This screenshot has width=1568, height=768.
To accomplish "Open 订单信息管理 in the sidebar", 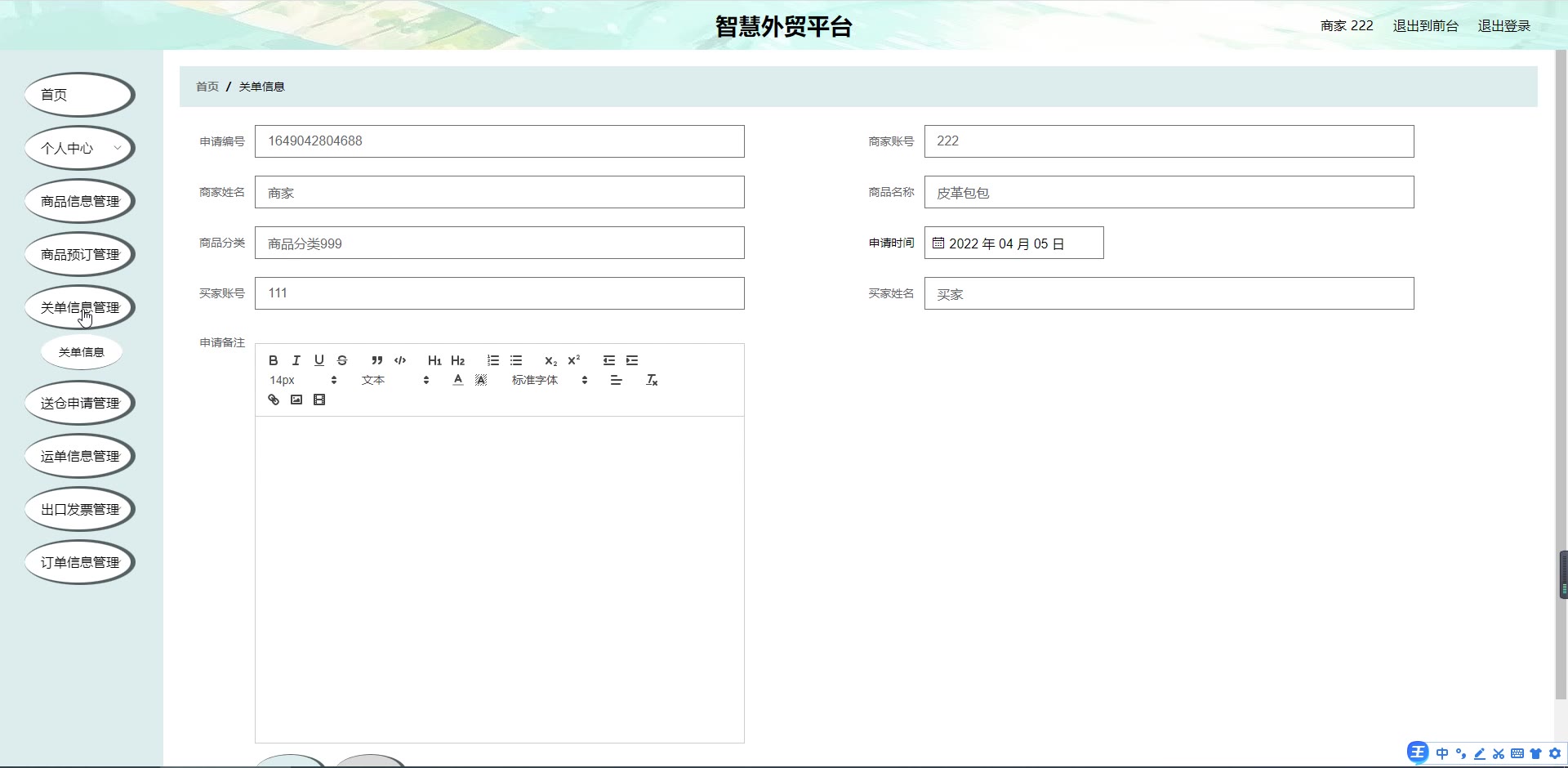I will pos(80,562).
